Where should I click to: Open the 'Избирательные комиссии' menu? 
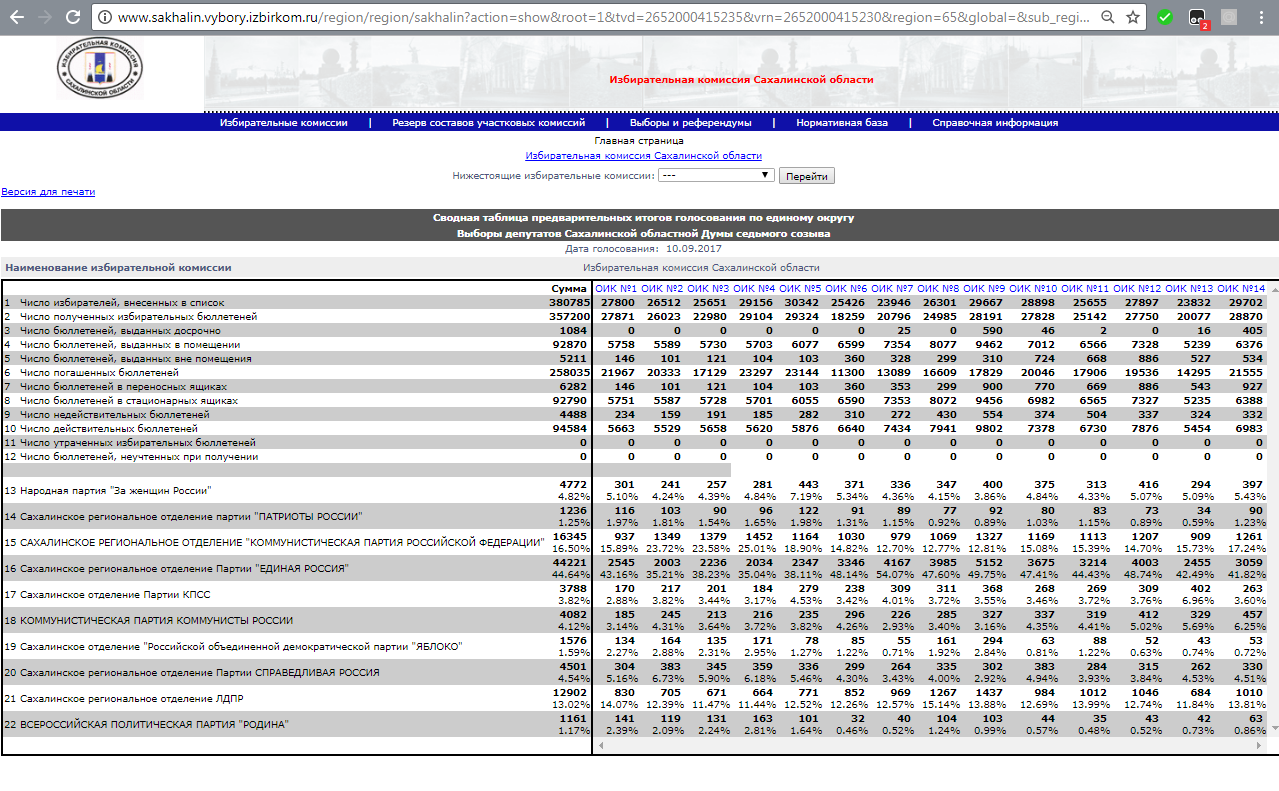284,123
